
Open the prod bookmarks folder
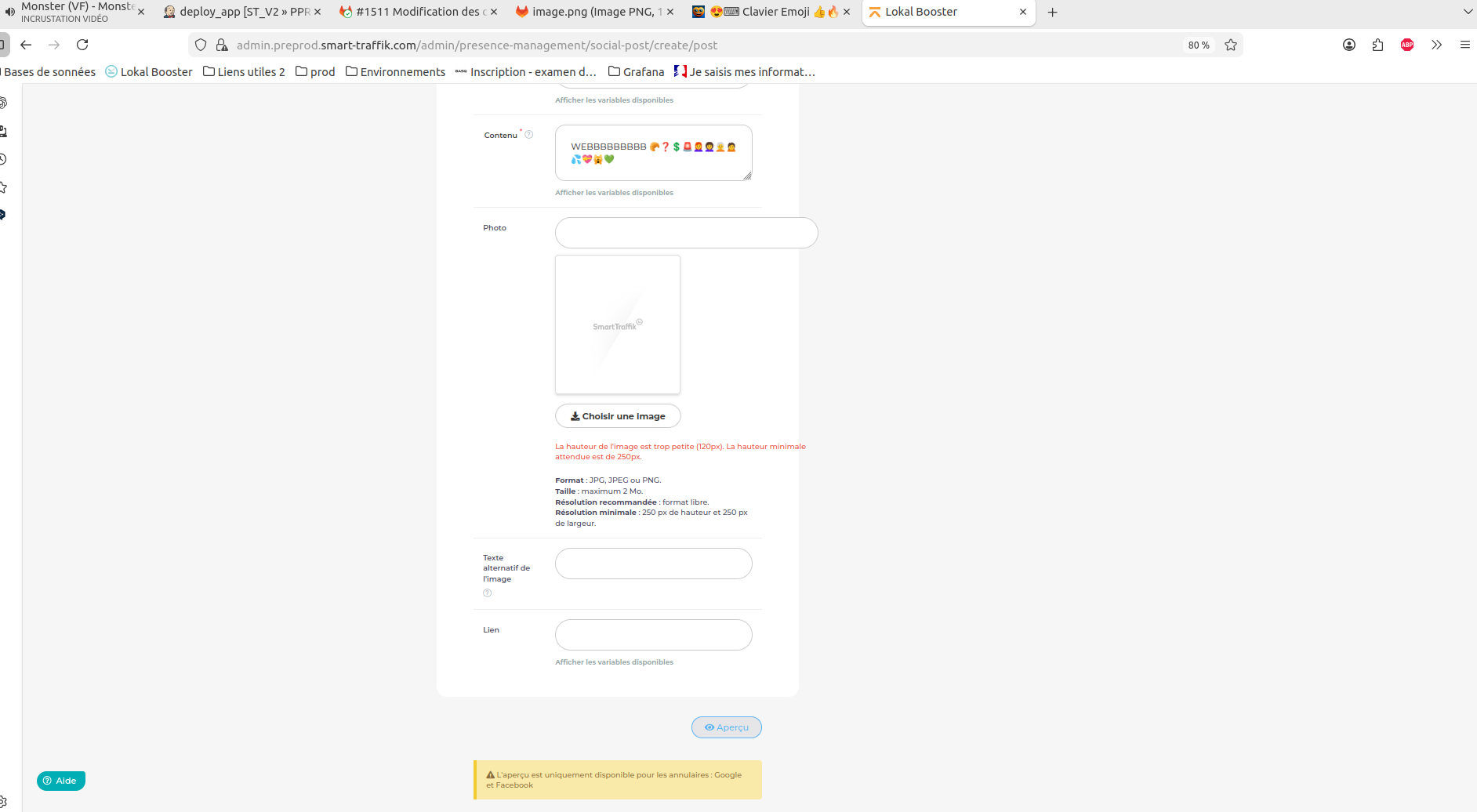(315, 71)
